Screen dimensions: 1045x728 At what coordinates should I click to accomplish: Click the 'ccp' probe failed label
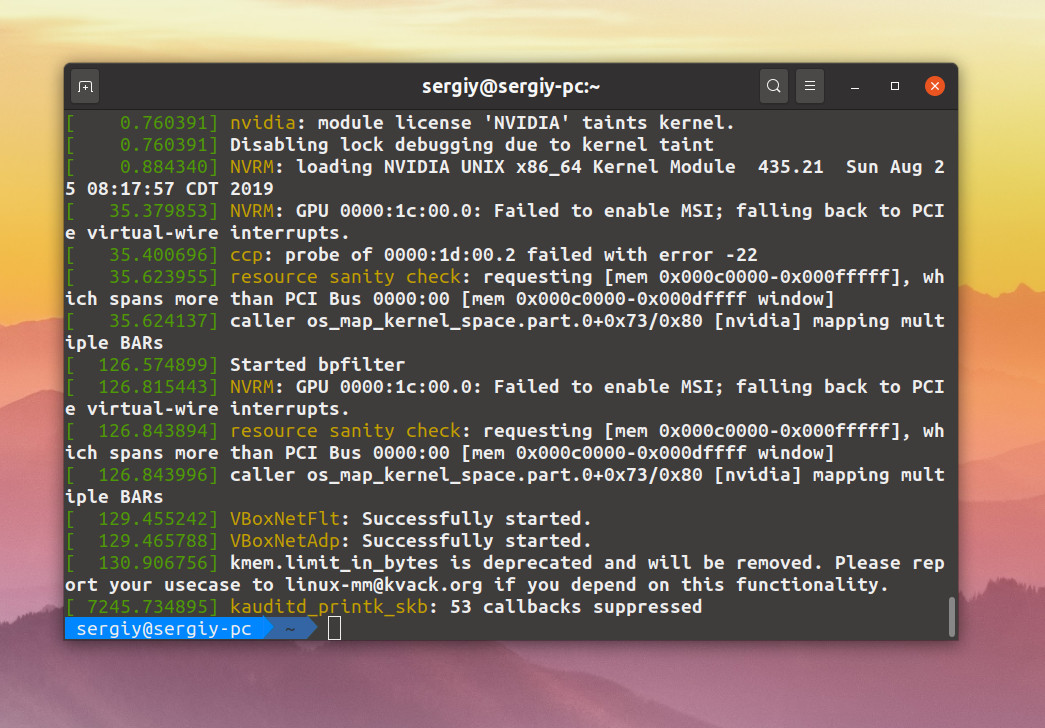(246, 255)
